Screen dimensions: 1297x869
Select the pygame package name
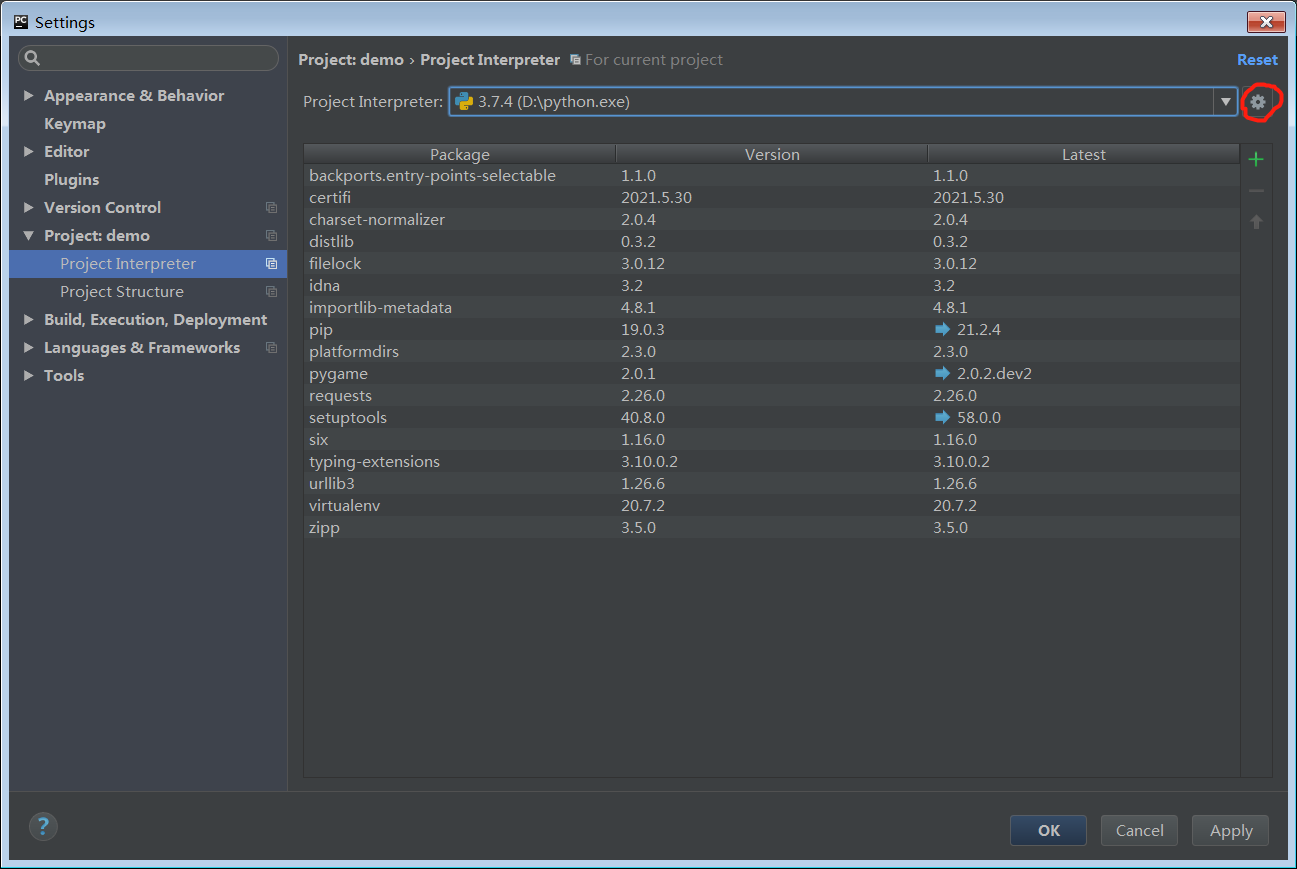point(339,374)
